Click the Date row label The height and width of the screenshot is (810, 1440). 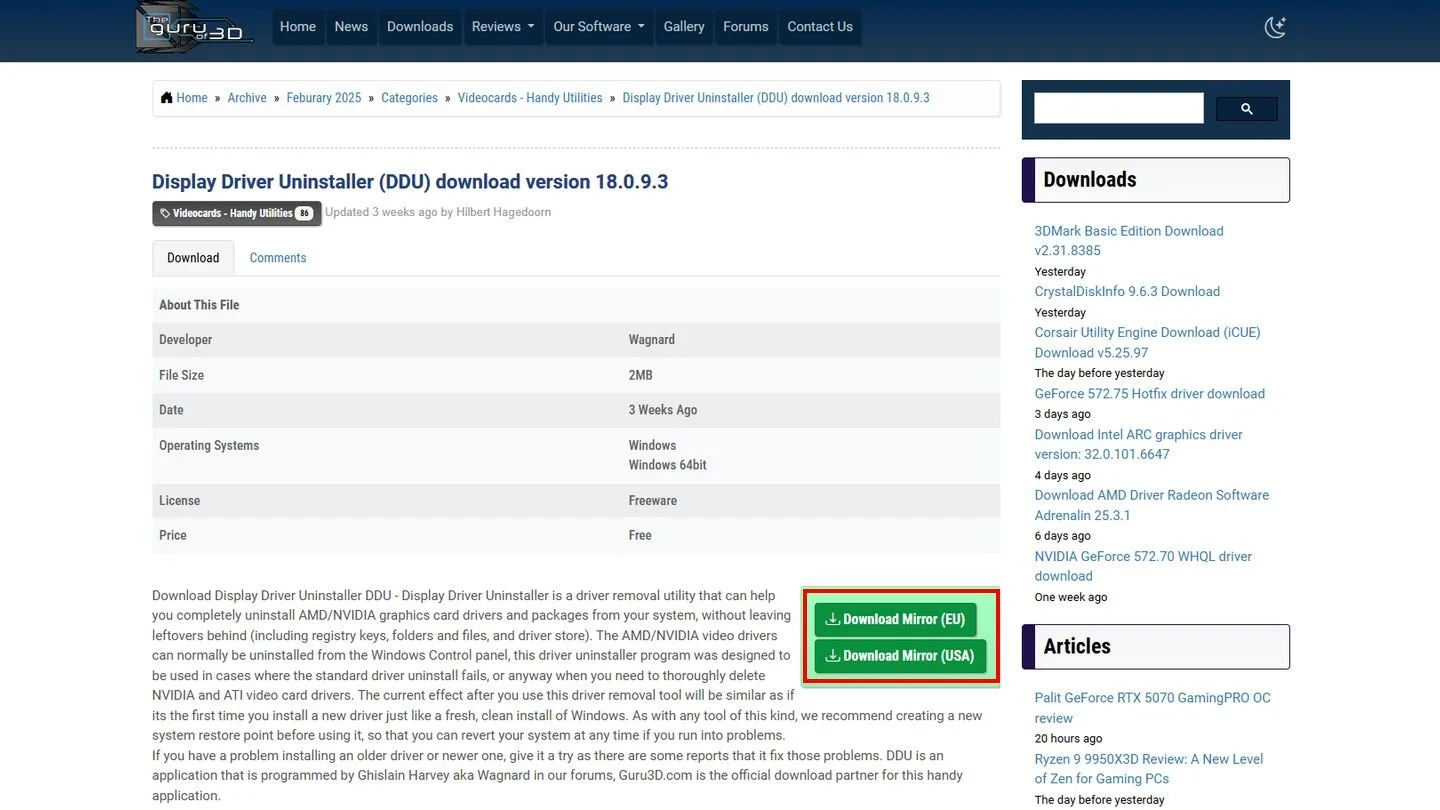pos(171,410)
